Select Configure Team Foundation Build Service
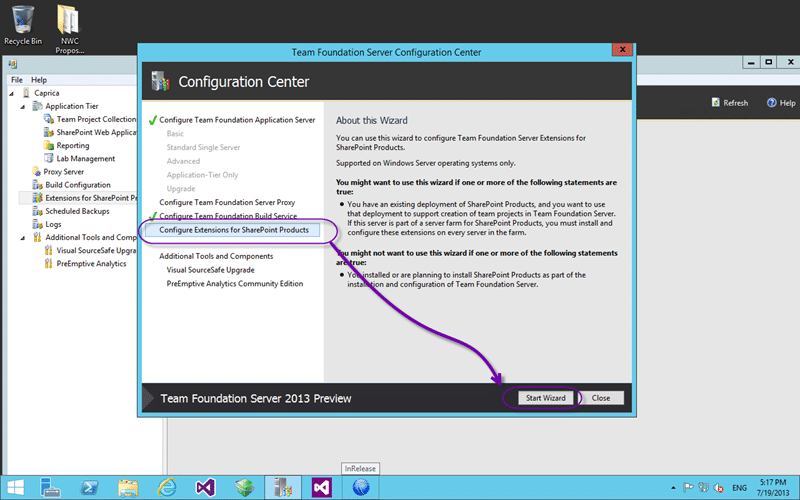Viewport: 800px width, 500px height. (x=228, y=216)
